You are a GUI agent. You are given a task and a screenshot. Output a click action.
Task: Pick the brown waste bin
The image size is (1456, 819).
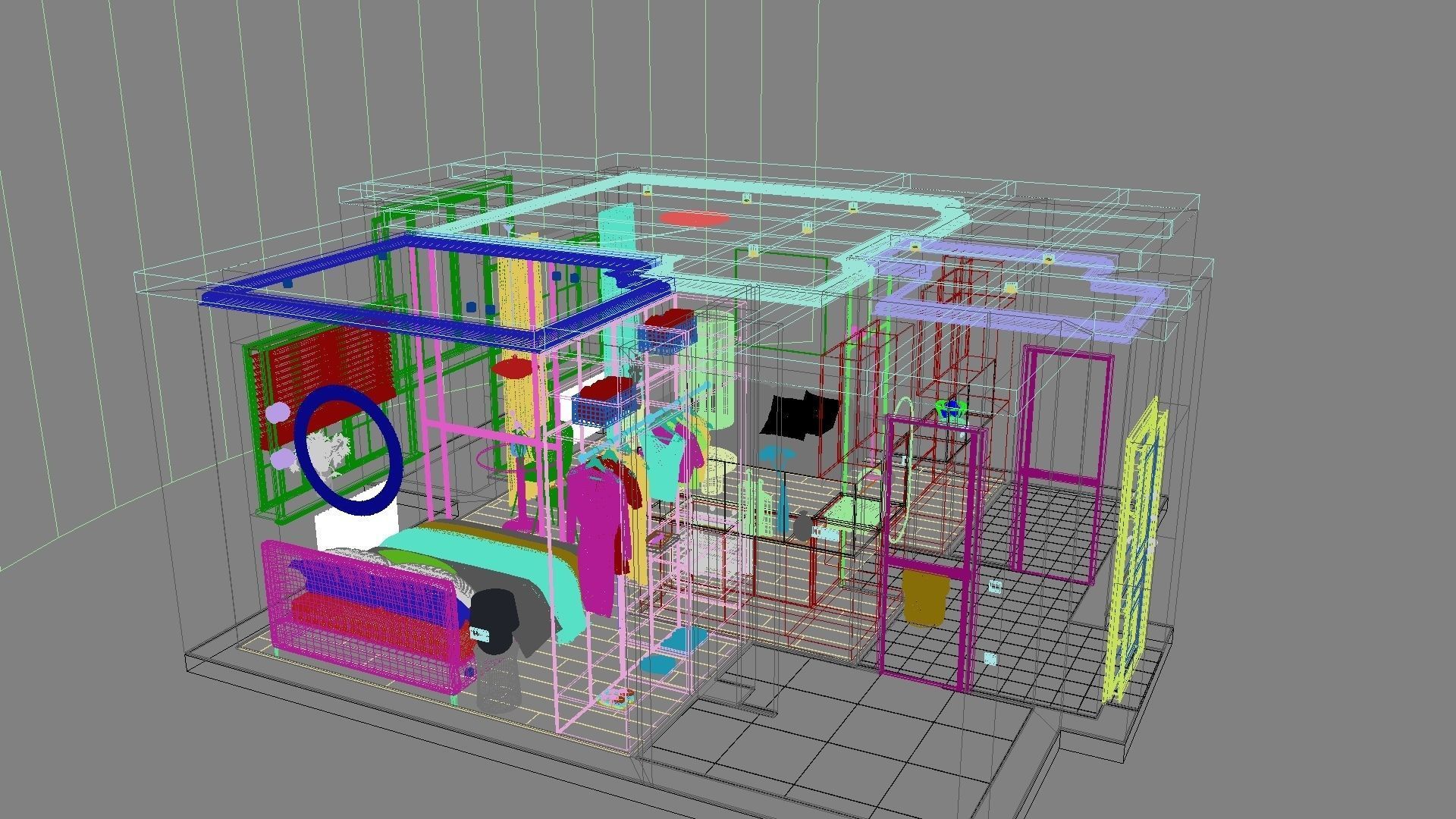[926, 597]
